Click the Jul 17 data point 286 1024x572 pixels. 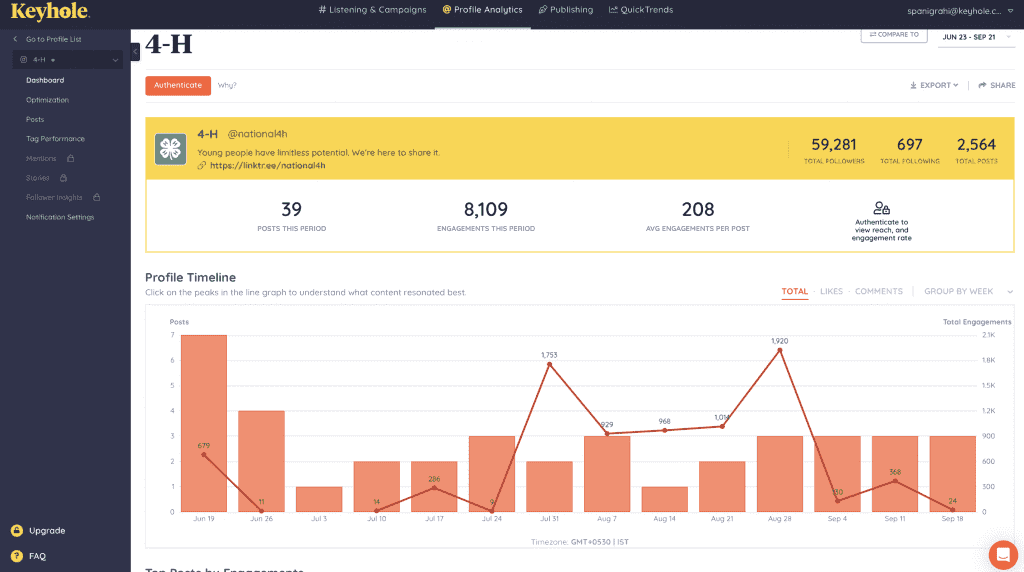click(x=434, y=488)
